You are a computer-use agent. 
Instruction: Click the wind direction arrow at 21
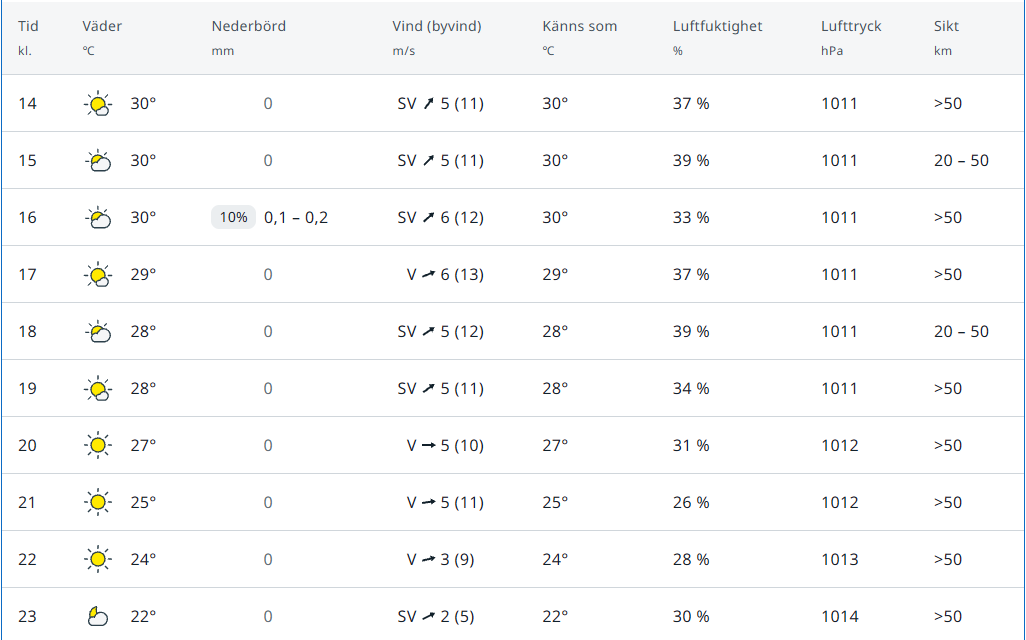pyautogui.click(x=429, y=502)
